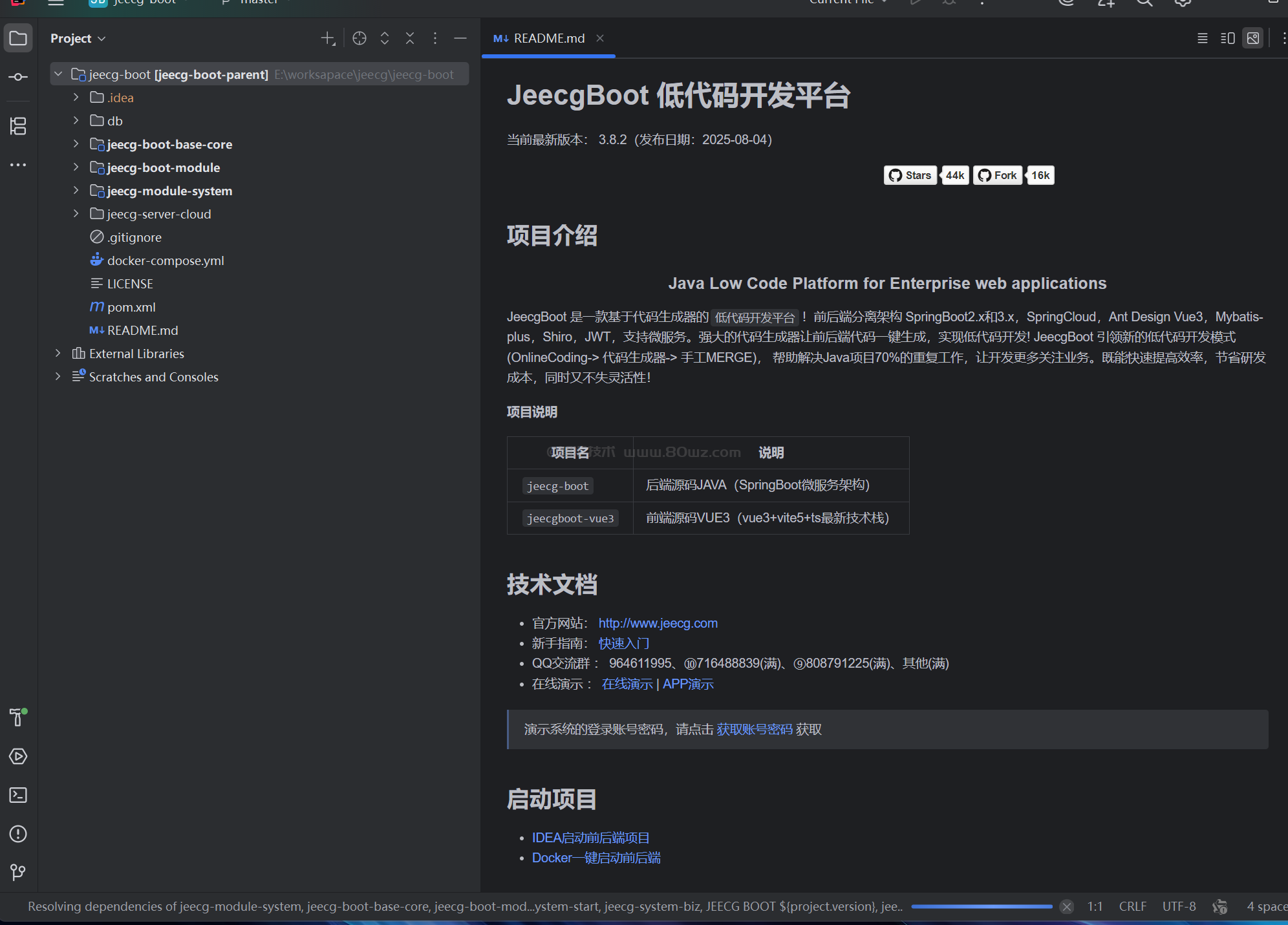Expand the jeecg-boot-base-core module
The image size is (1288, 925).
coord(76,144)
